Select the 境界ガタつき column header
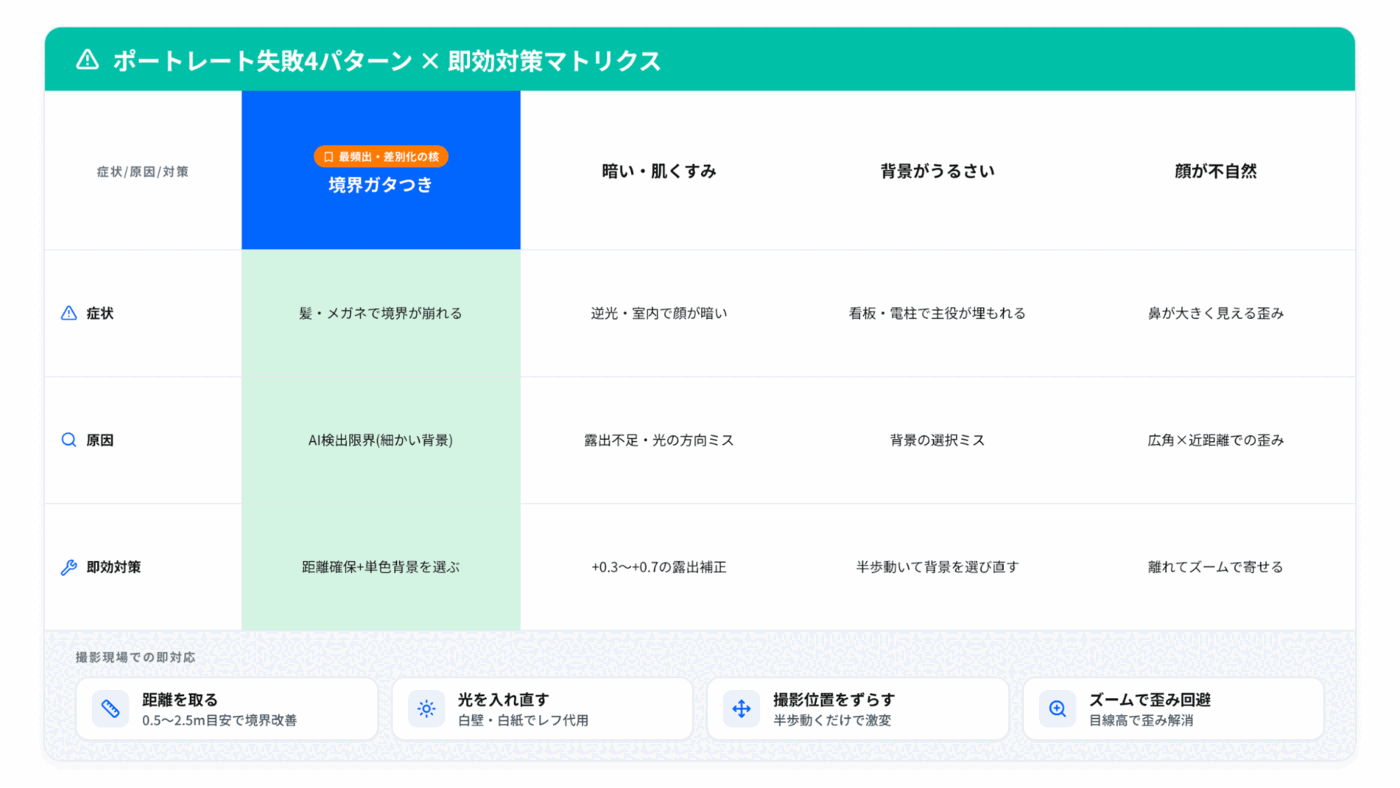This screenshot has width=1400, height=788. point(381,170)
